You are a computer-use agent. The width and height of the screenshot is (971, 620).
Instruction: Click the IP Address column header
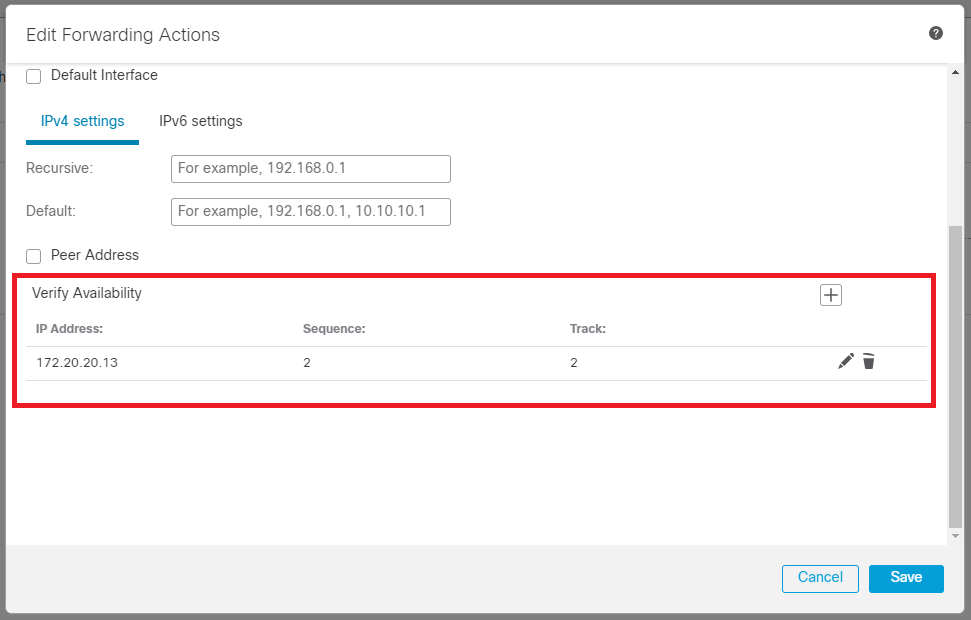70,328
